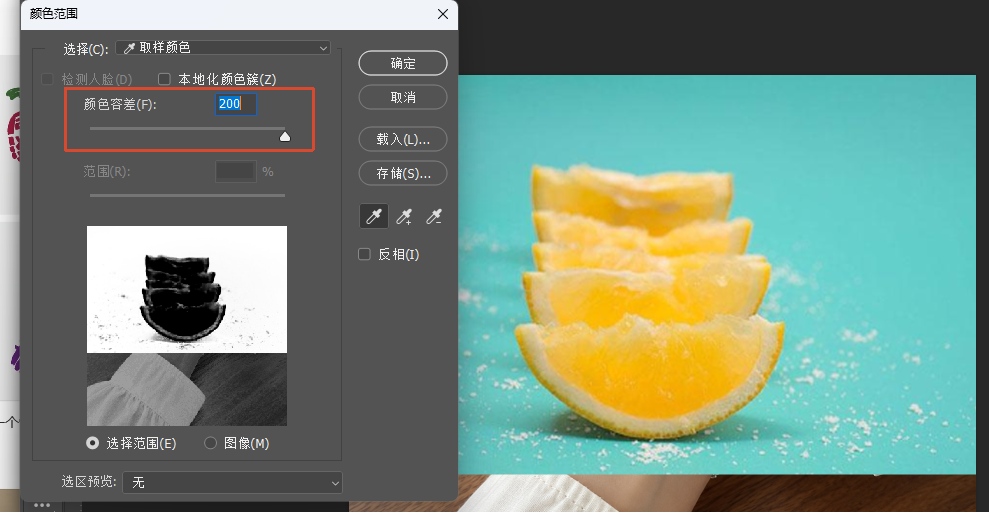This screenshot has height=512, width=989.
Task: Expand the 选区预览 dropdown
Action: (x=233, y=482)
